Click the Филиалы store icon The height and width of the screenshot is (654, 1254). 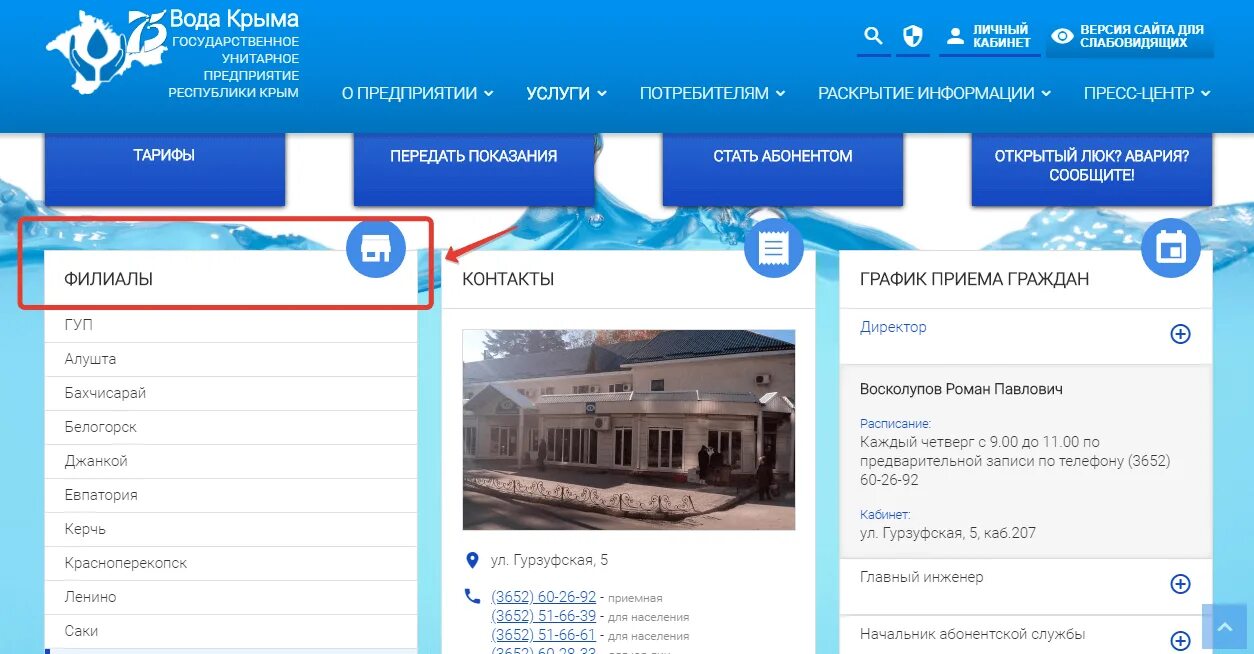pos(376,248)
